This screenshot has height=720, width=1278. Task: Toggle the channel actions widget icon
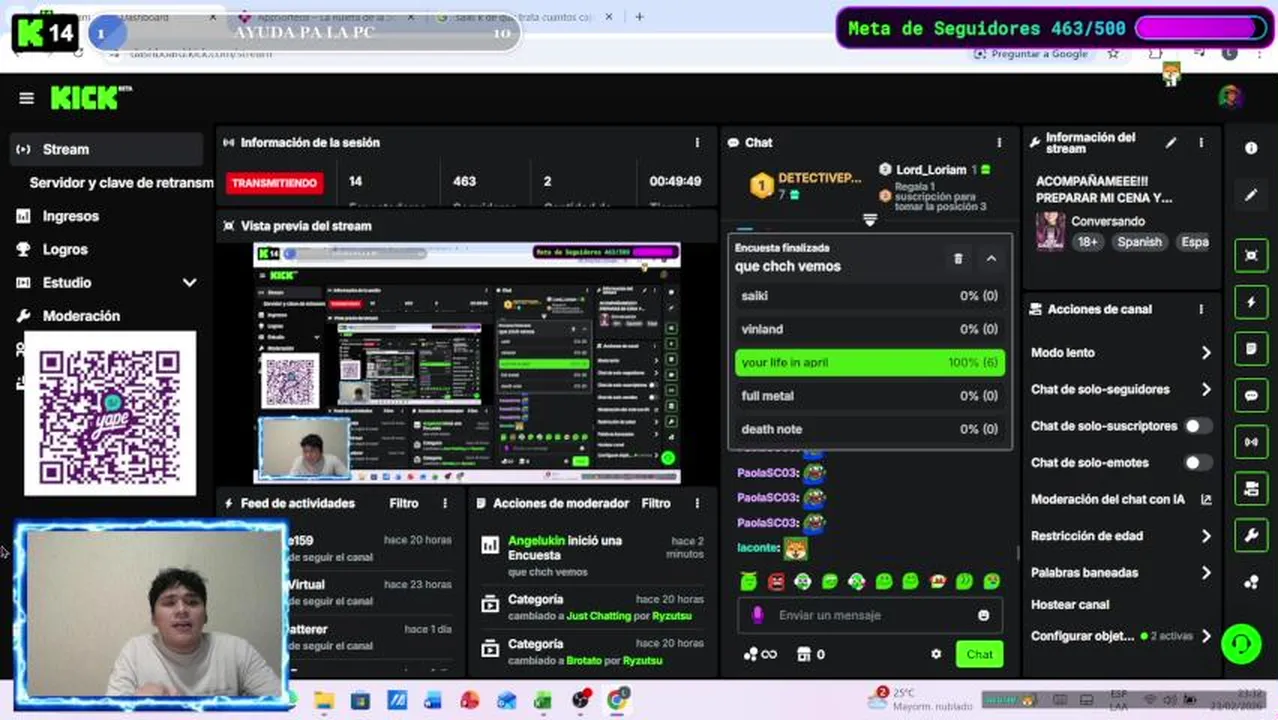point(1251,489)
